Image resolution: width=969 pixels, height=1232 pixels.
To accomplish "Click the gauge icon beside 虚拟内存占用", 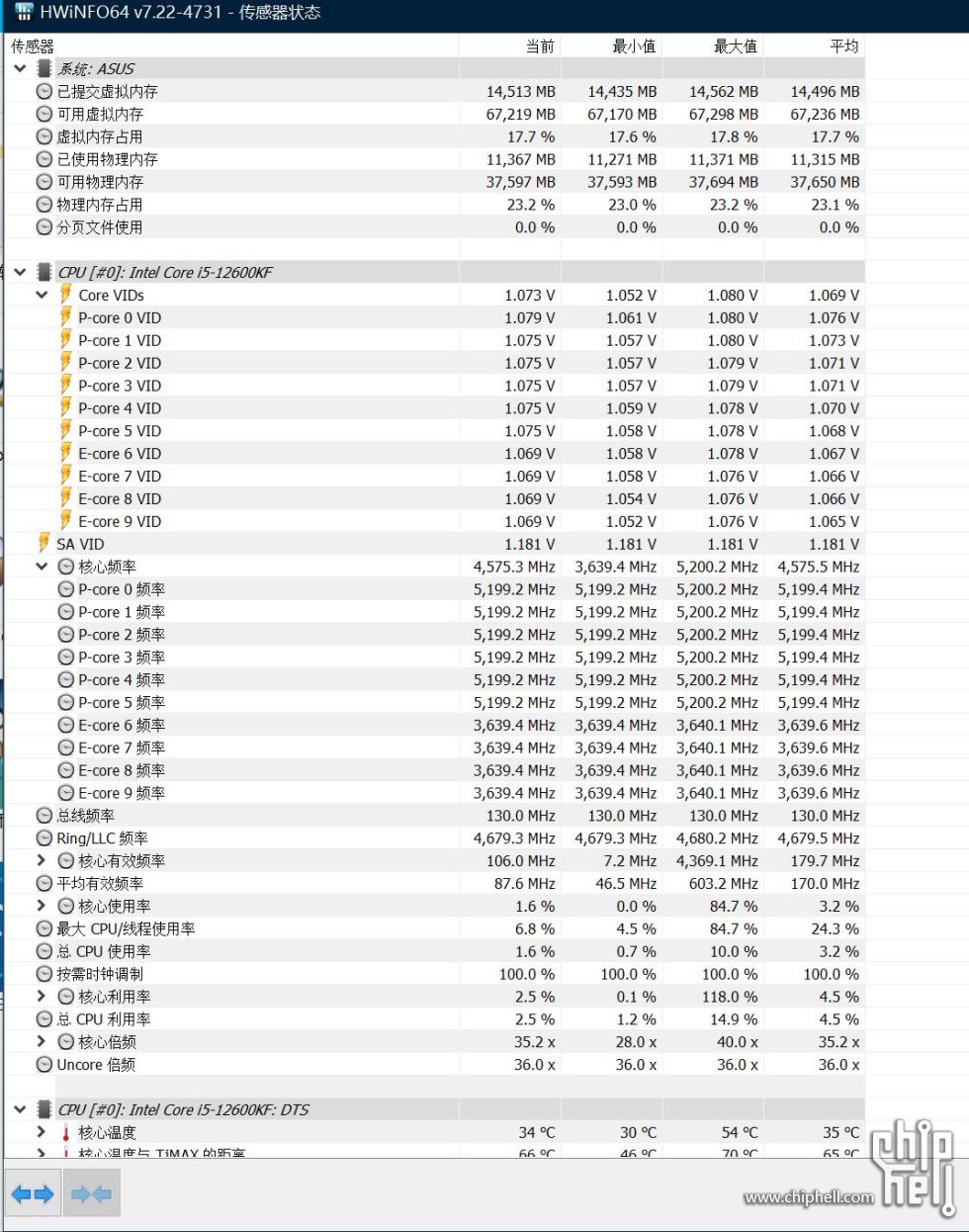I will tap(44, 136).
